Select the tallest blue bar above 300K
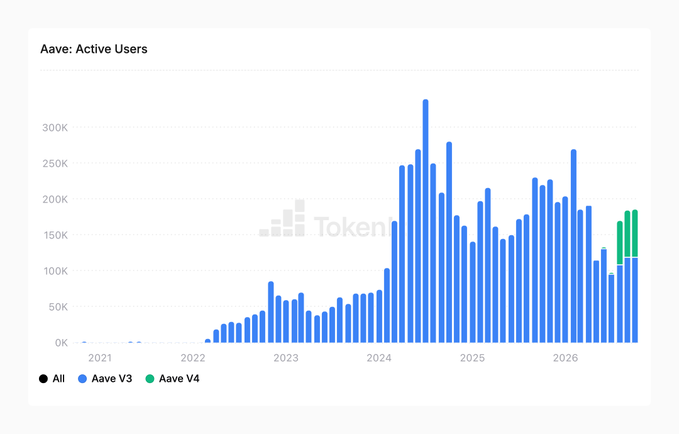 pos(426,221)
